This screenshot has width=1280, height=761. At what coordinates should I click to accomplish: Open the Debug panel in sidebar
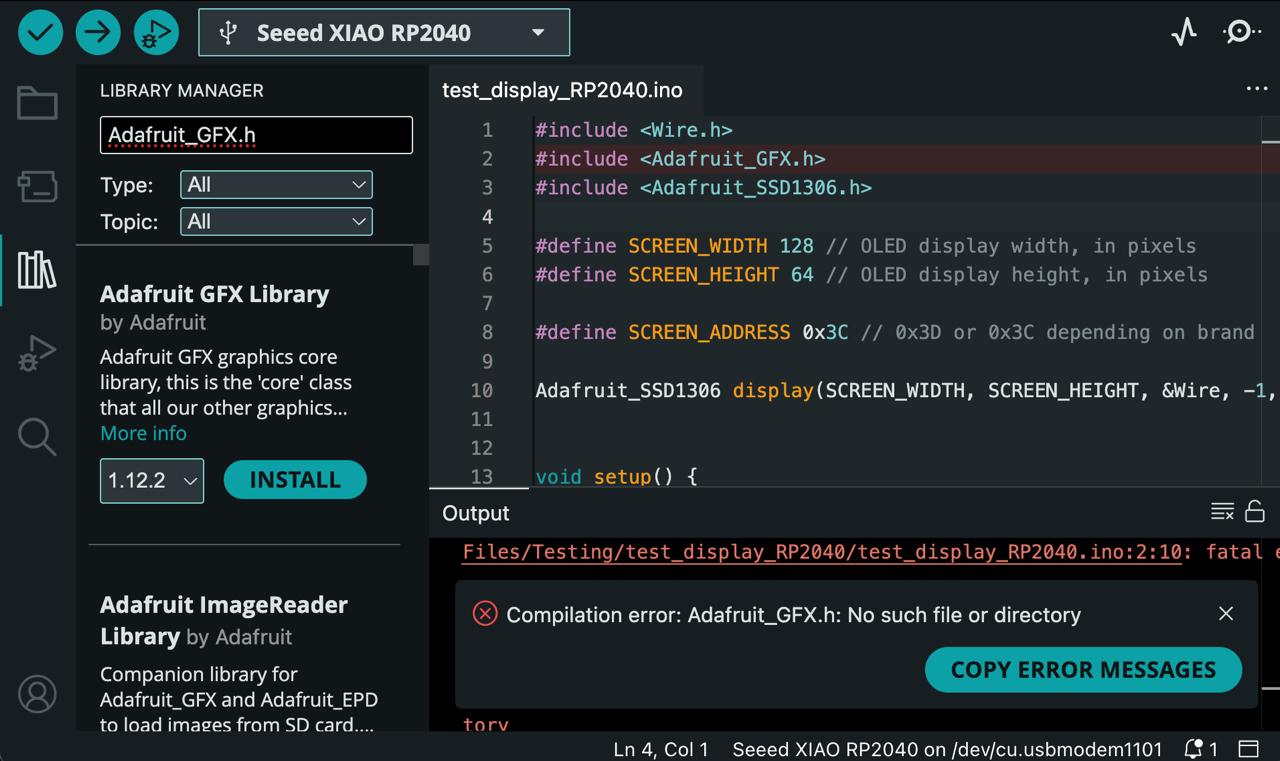[x=37, y=354]
